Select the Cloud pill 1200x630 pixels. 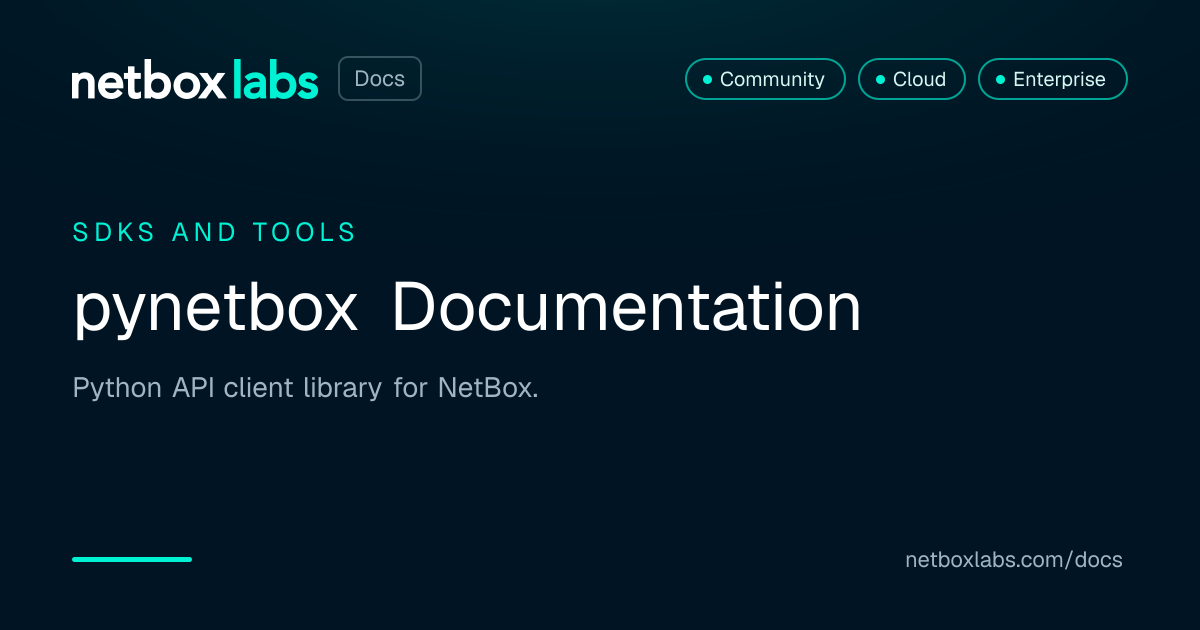[x=911, y=79]
